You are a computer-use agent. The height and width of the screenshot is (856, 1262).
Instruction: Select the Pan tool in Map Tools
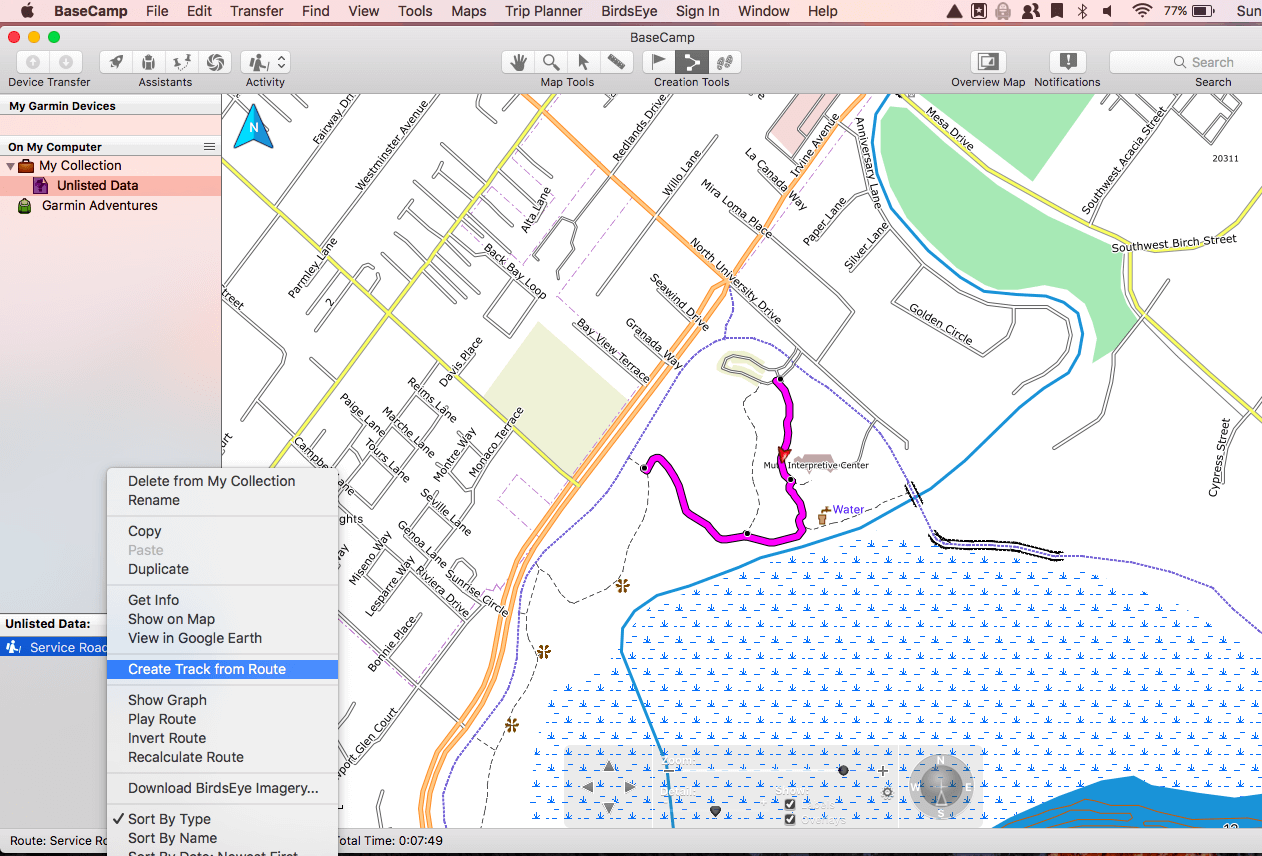pyautogui.click(x=517, y=62)
